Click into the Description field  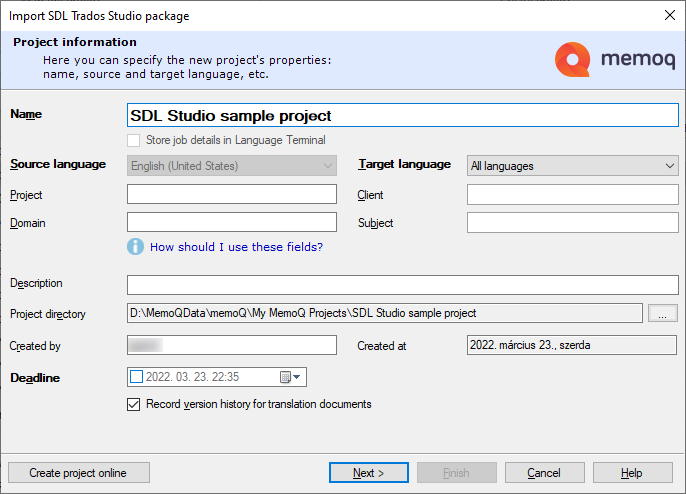(x=403, y=285)
